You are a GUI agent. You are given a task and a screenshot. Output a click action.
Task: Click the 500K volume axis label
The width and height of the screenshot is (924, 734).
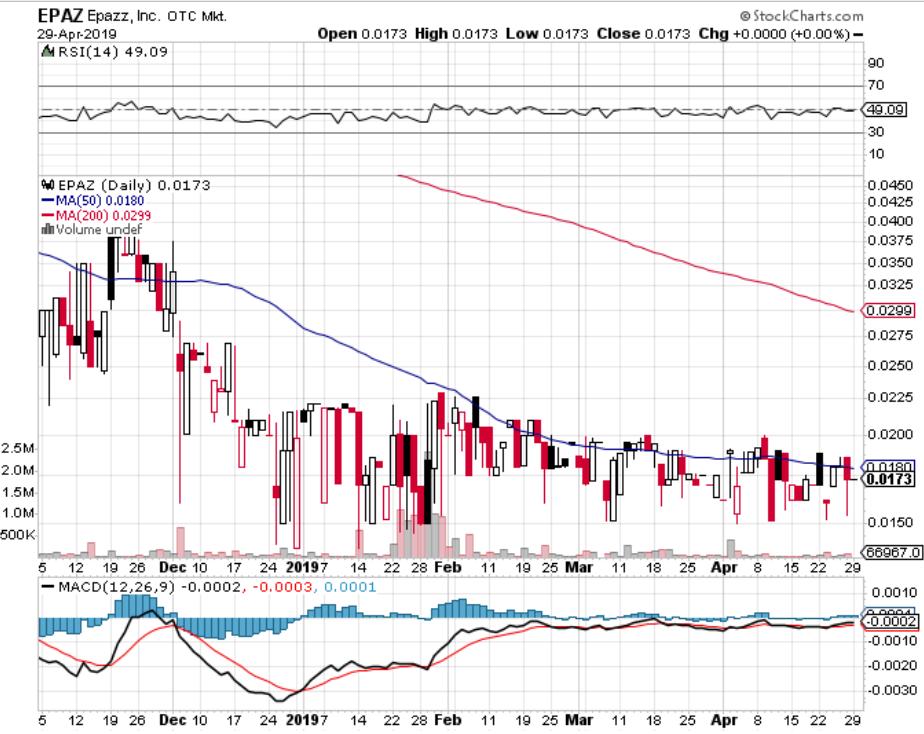coord(18,535)
